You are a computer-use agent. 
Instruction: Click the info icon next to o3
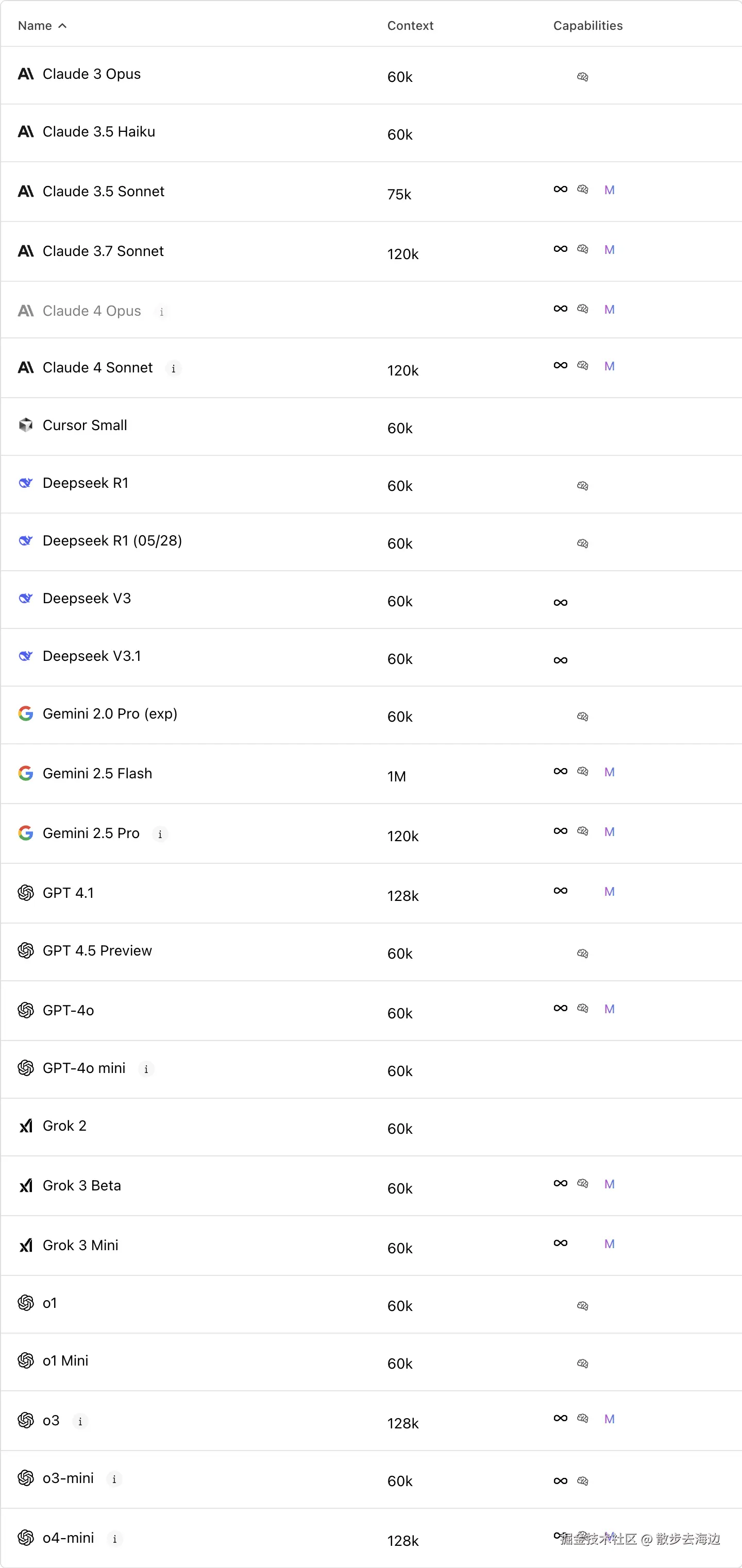pyautogui.click(x=80, y=1421)
